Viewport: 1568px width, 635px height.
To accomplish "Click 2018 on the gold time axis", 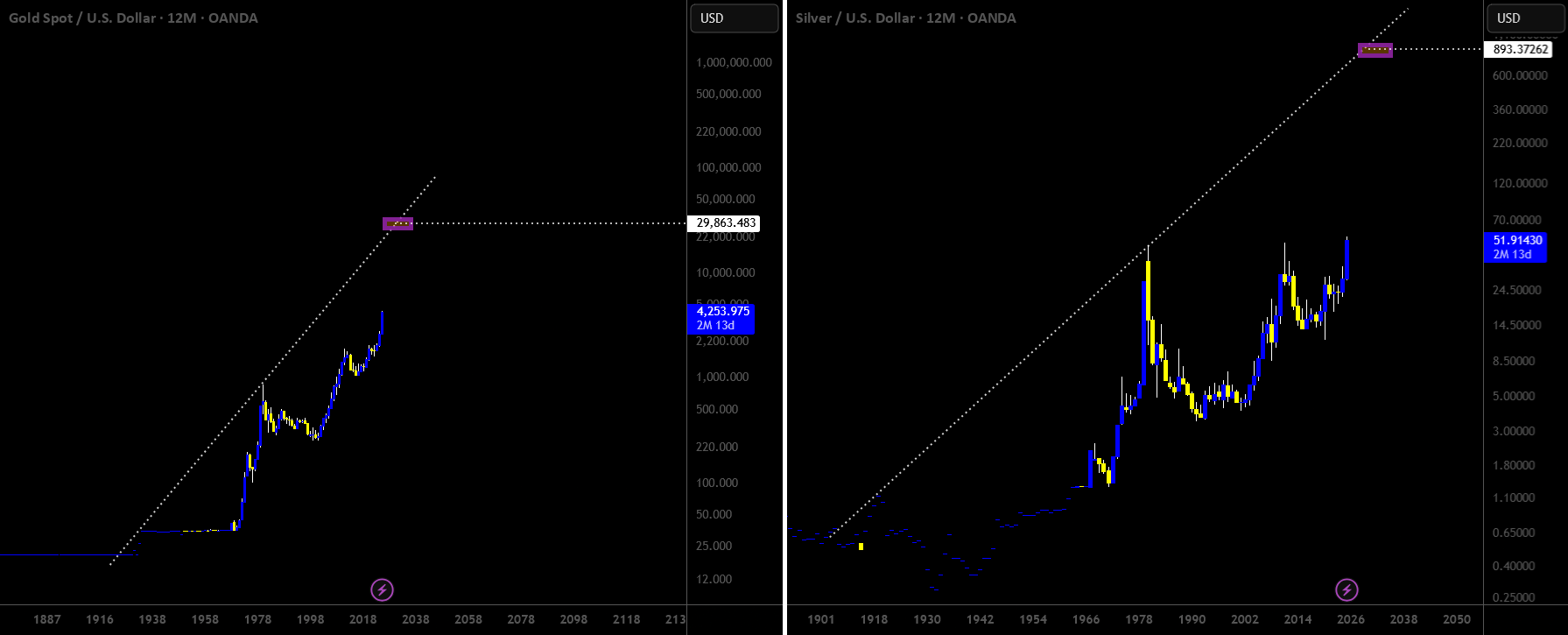I will click(x=363, y=619).
